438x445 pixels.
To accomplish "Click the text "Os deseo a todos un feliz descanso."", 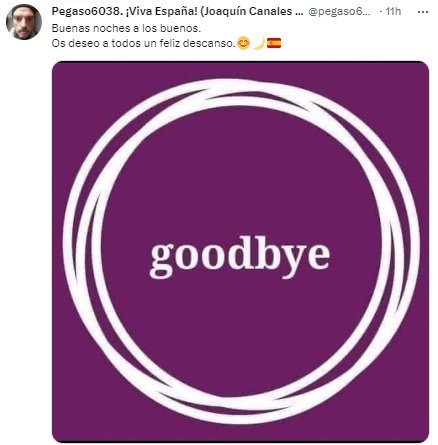I will 144,43.
